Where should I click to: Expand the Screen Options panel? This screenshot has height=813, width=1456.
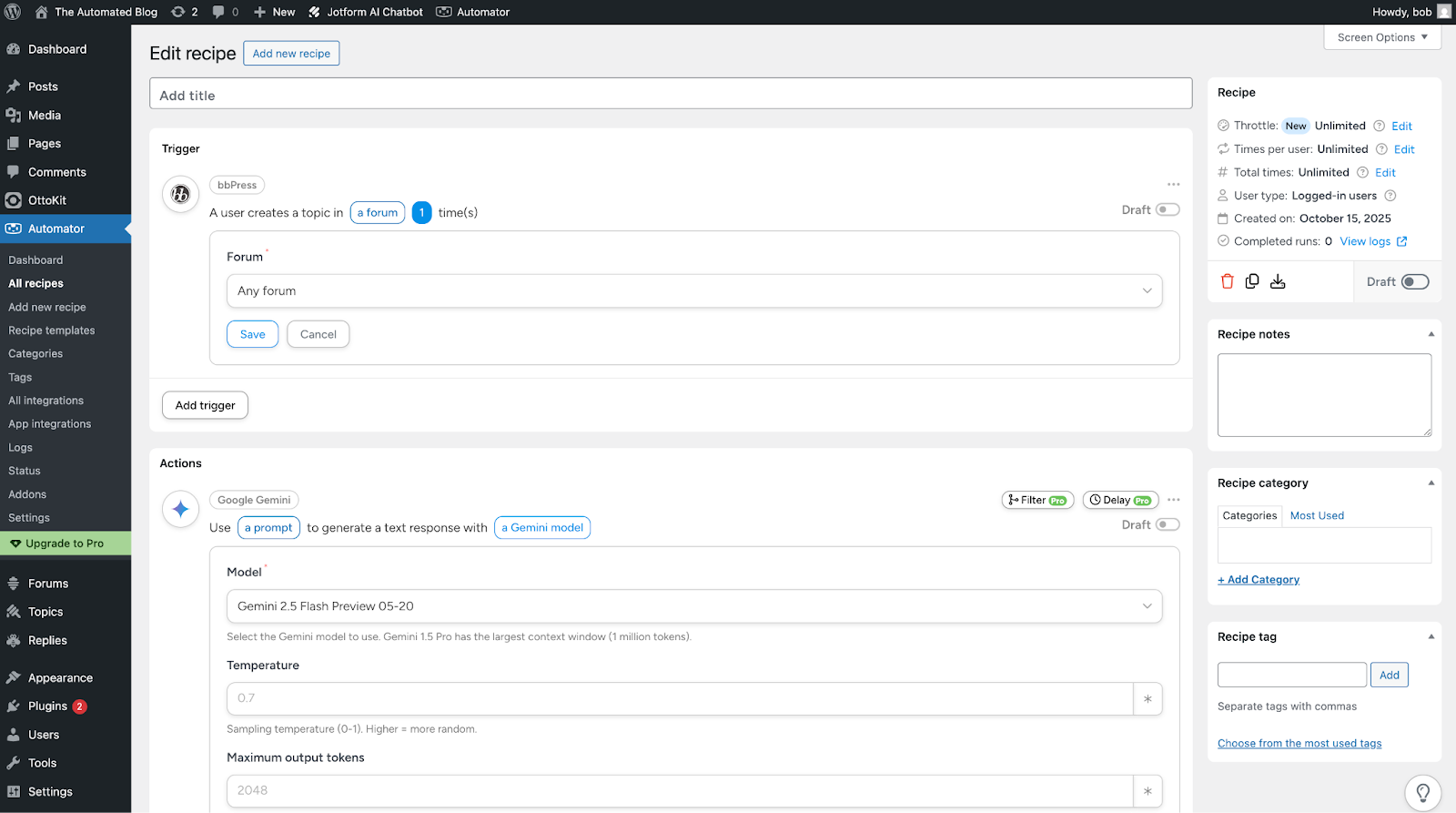tap(1382, 37)
